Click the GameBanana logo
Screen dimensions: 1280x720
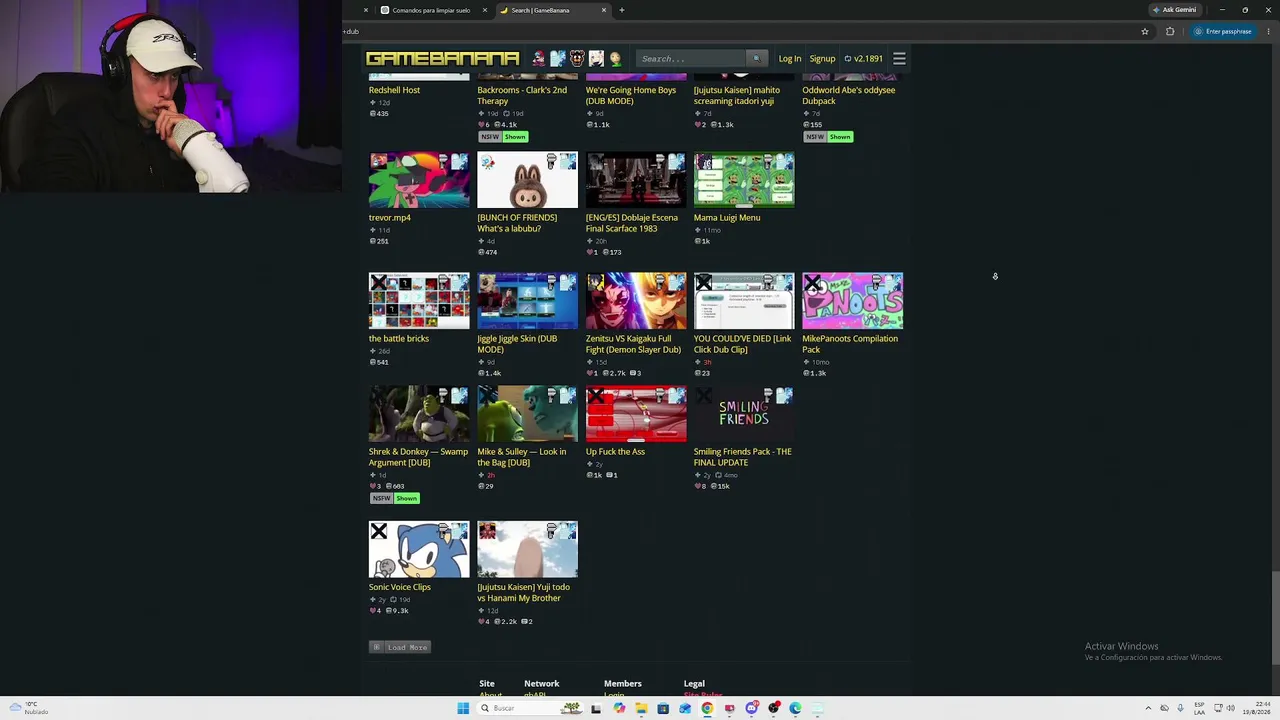point(442,58)
